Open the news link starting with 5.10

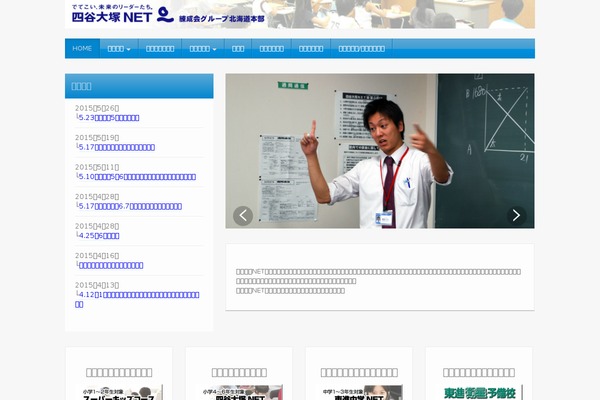[x=137, y=177]
